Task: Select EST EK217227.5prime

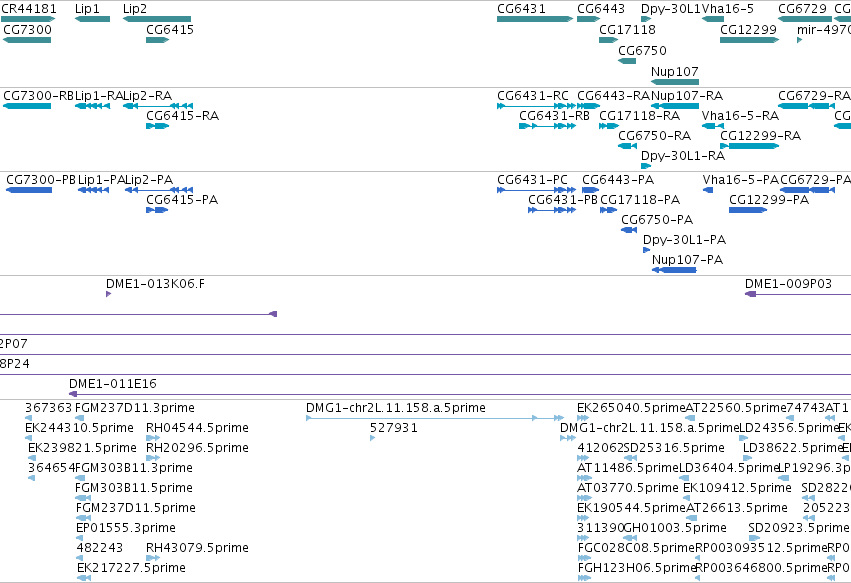Action: pyautogui.click(x=131, y=568)
